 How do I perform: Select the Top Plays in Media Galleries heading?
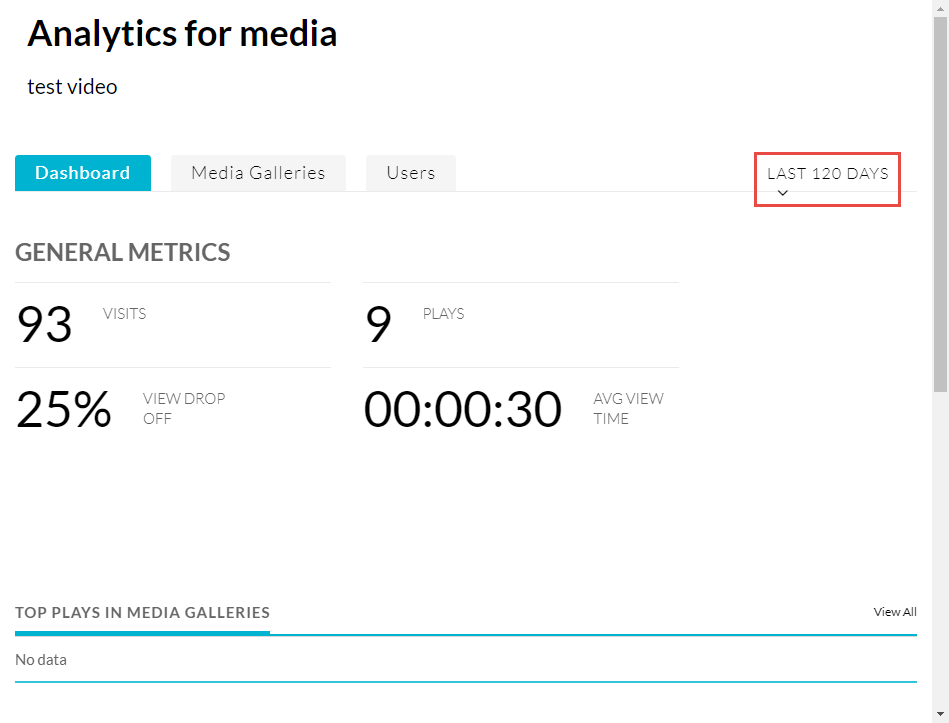142,612
